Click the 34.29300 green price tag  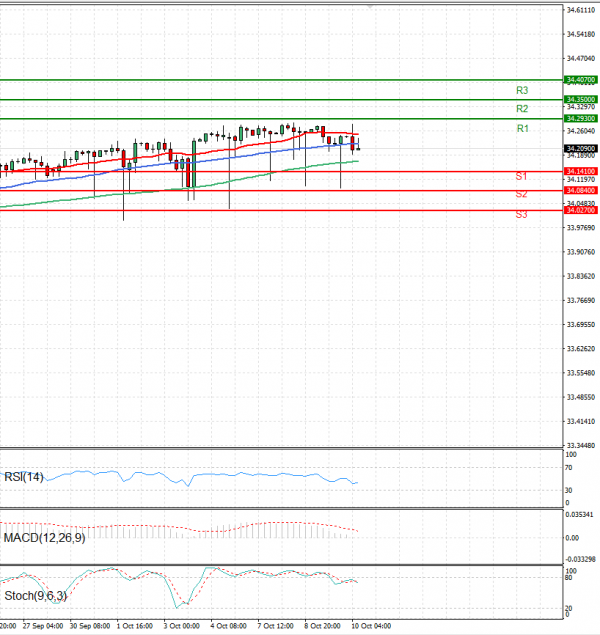[581, 118]
